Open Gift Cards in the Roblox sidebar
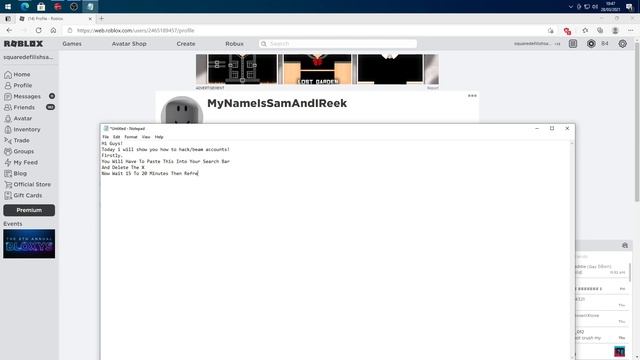 23,196
